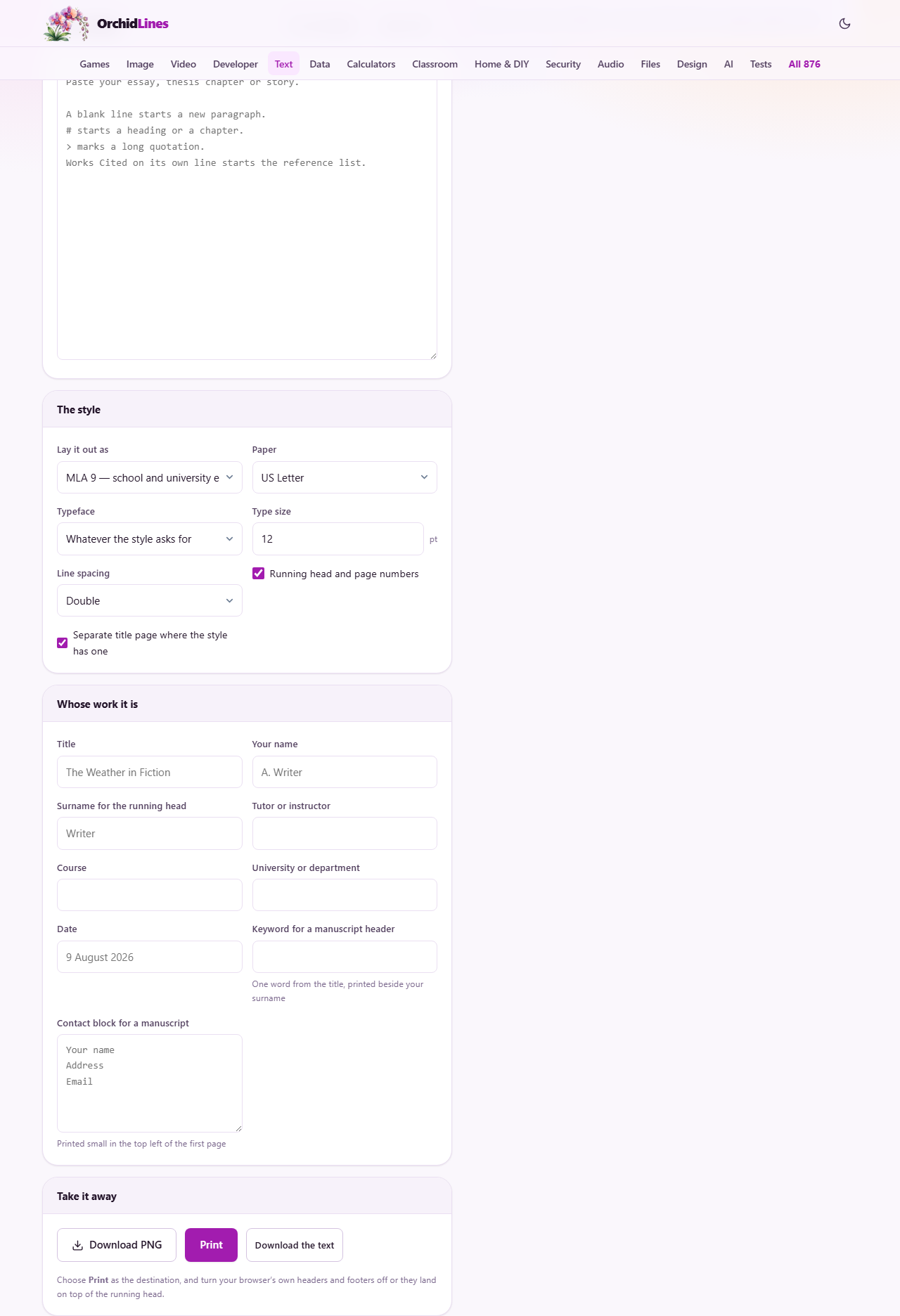Open the Data category
The height and width of the screenshot is (1316, 900).
[320, 64]
